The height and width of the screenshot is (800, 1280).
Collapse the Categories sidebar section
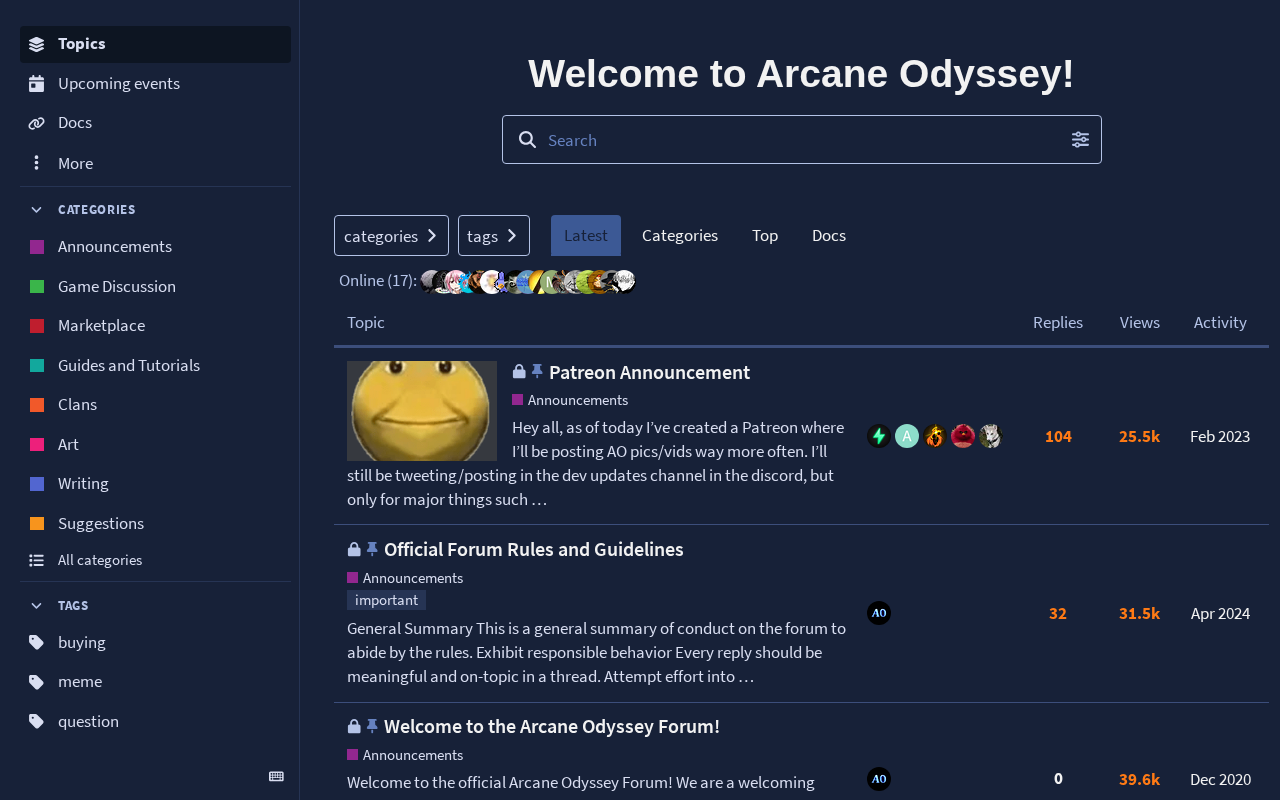pyautogui.click(x=37, y=210)
